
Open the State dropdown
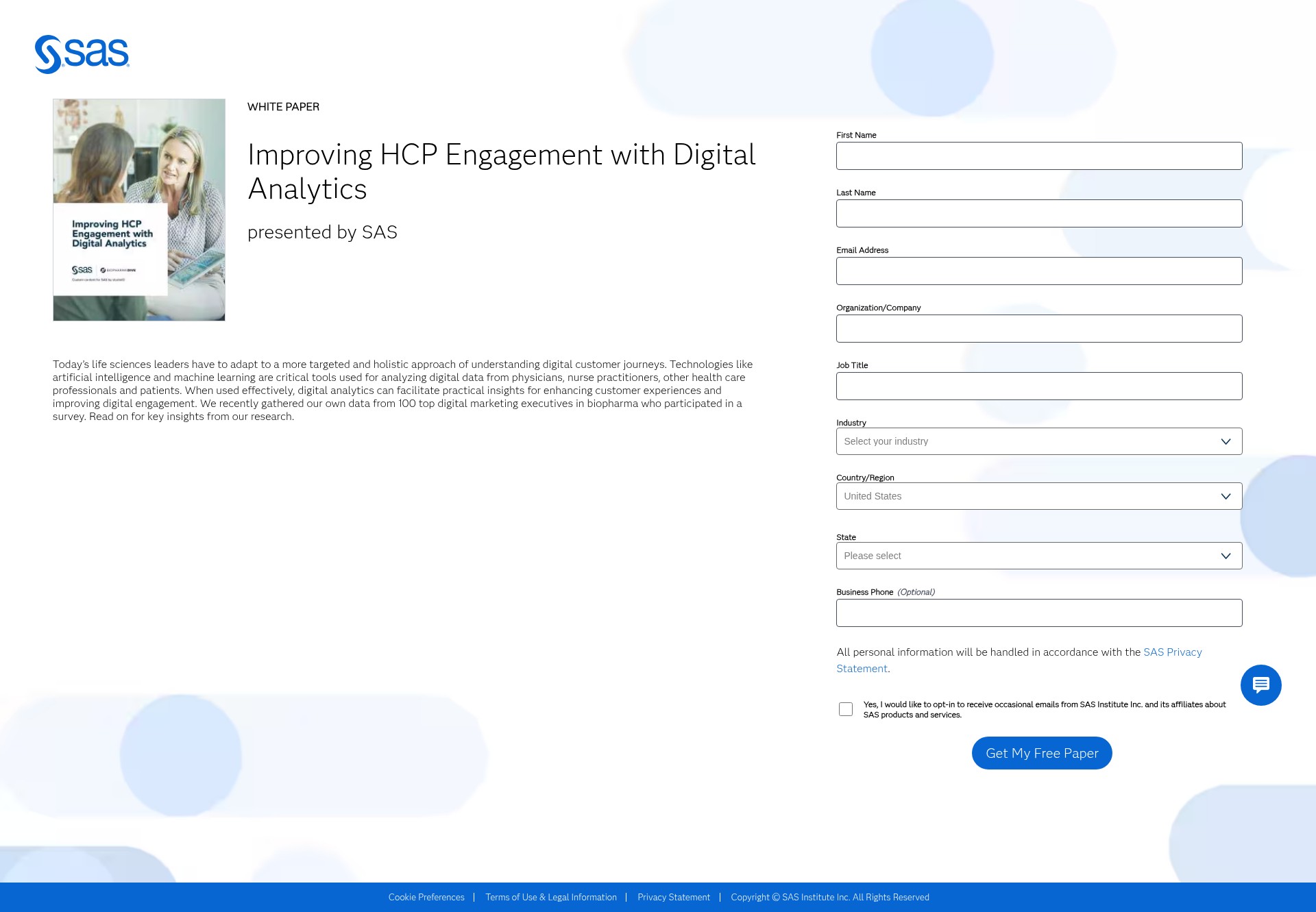[x=1039, y=556]
